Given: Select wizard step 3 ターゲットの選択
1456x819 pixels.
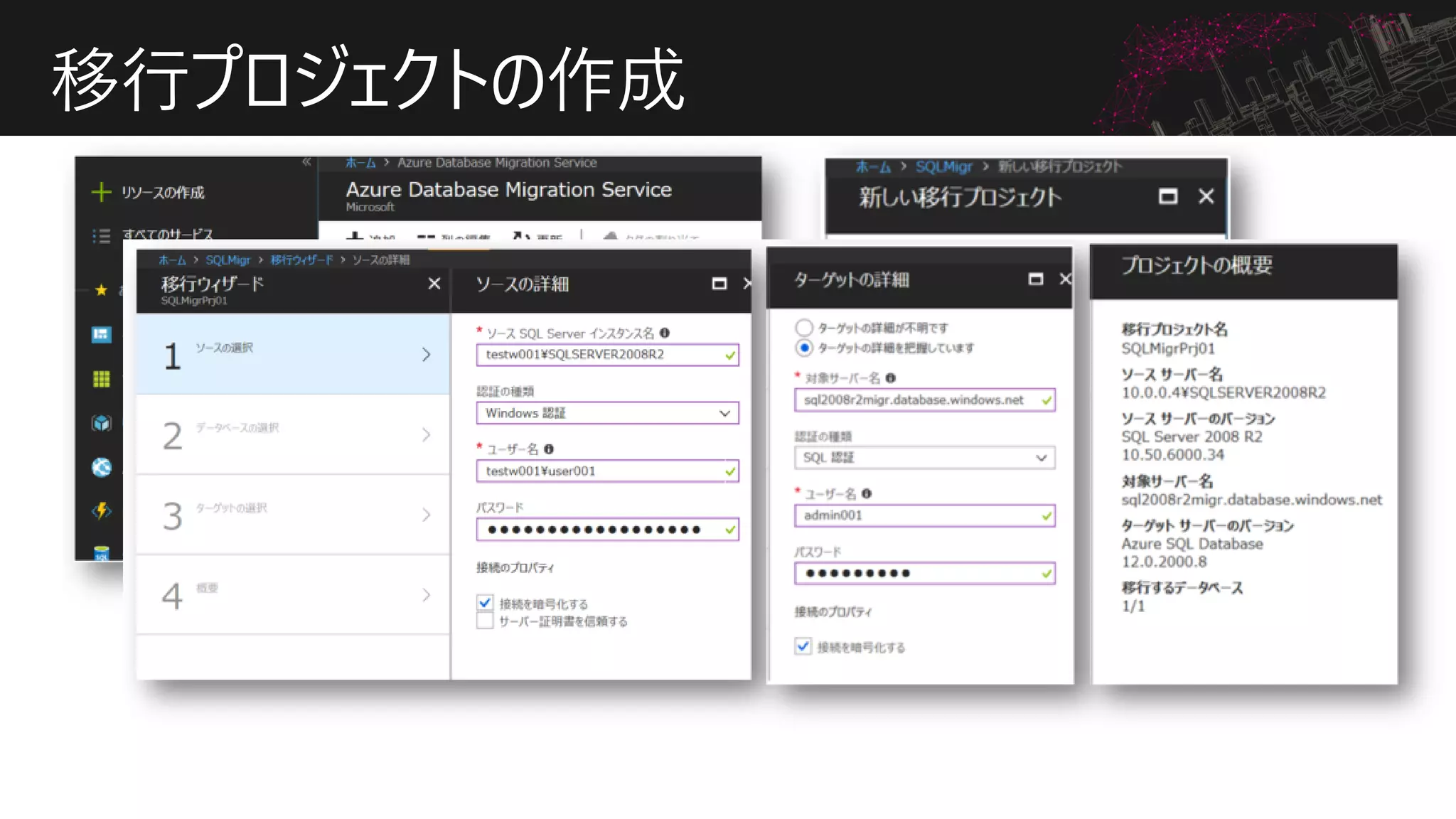Looking at the screenshot, I should [291, 515].
